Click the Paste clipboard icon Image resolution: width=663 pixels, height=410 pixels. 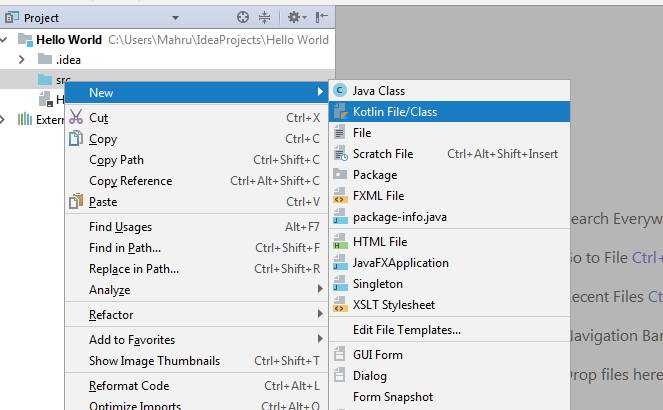pyautogui.click(x=77, y=202)
